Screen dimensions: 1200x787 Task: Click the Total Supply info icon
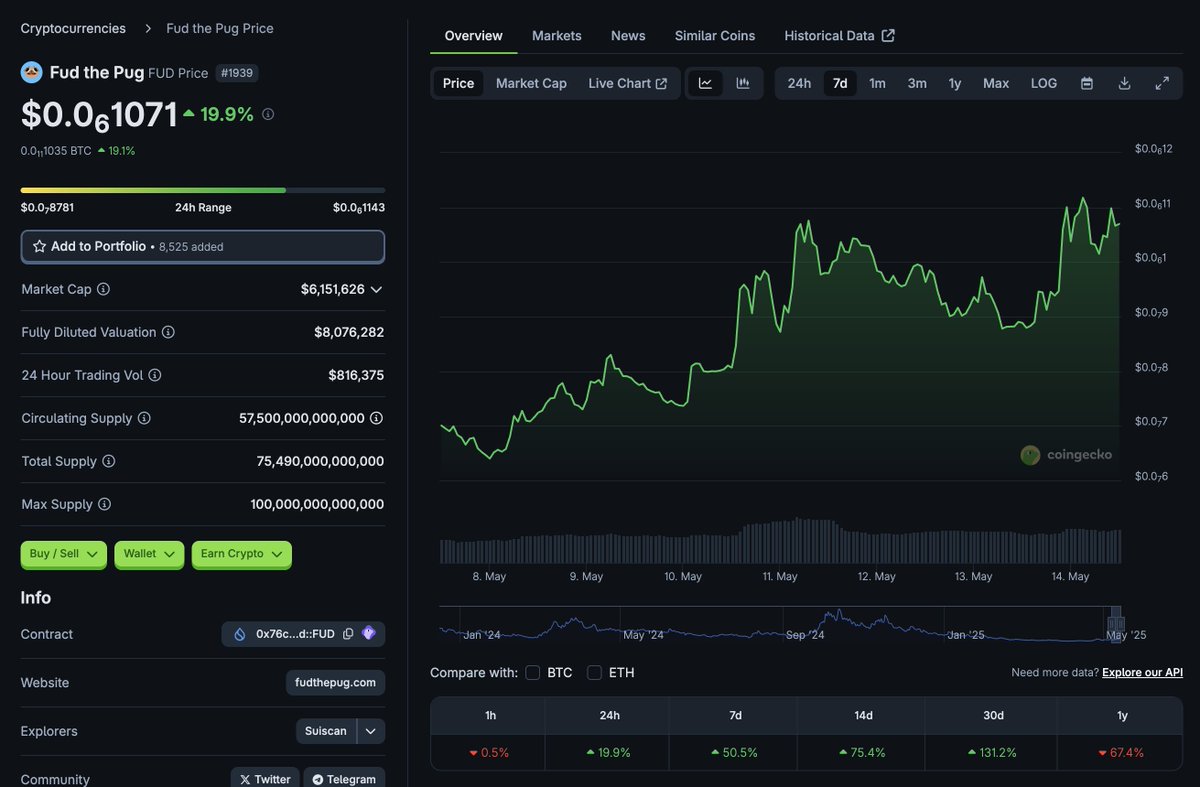pos(109,461)
